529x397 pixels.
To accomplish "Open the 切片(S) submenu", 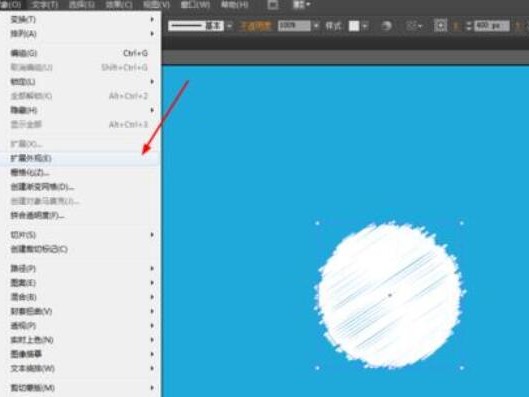I will click(x=80, y=235).
